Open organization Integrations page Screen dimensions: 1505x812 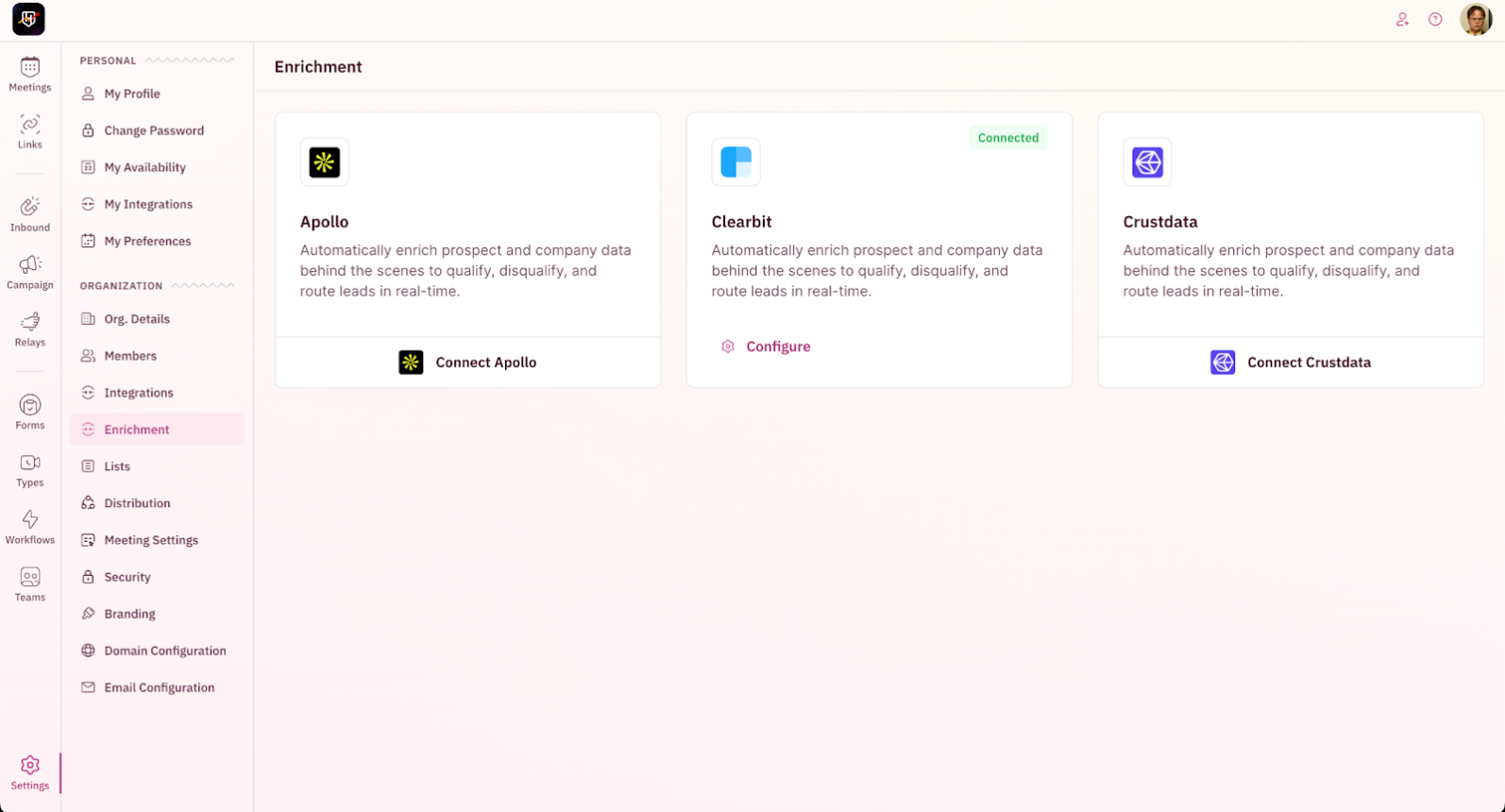pos(157,393)
